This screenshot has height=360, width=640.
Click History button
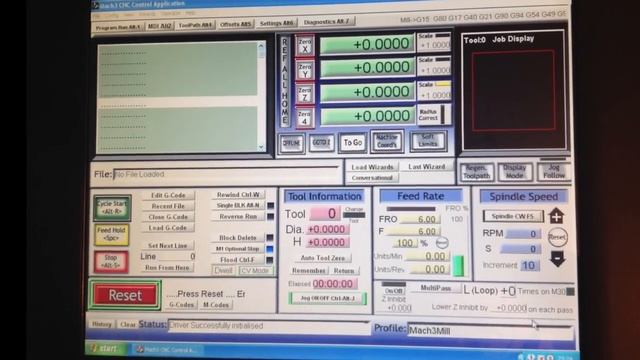(102, 324)
